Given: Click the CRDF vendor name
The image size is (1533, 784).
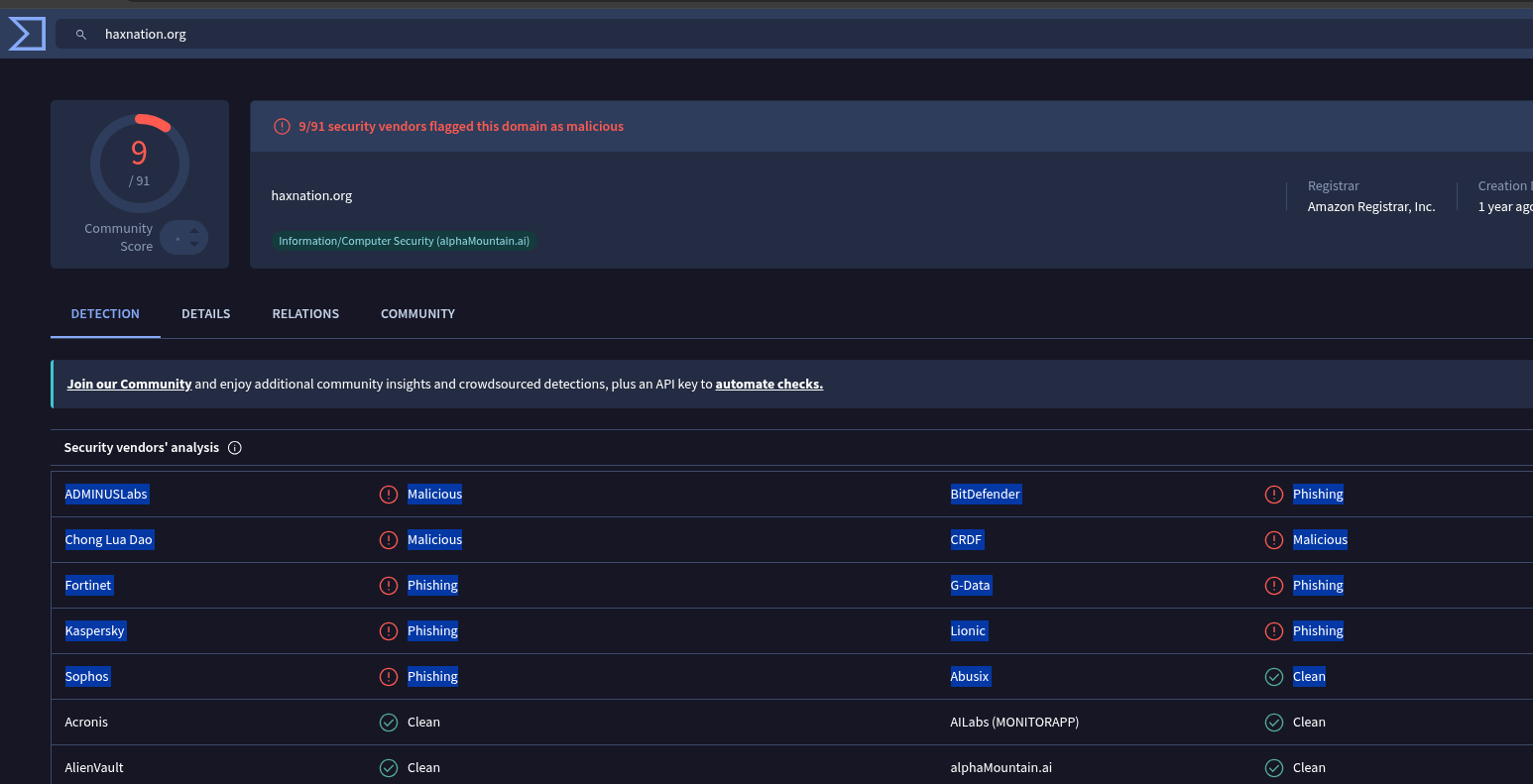Looking at the screenshot, I should point(967,539).
